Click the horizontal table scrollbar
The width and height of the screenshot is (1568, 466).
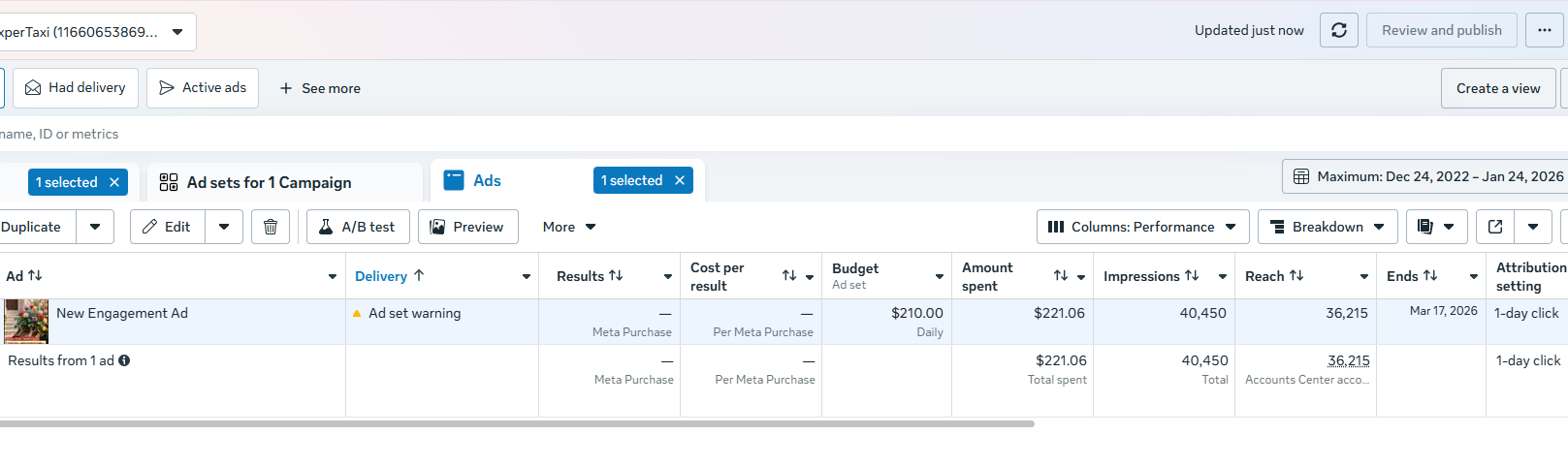point(514,423)
